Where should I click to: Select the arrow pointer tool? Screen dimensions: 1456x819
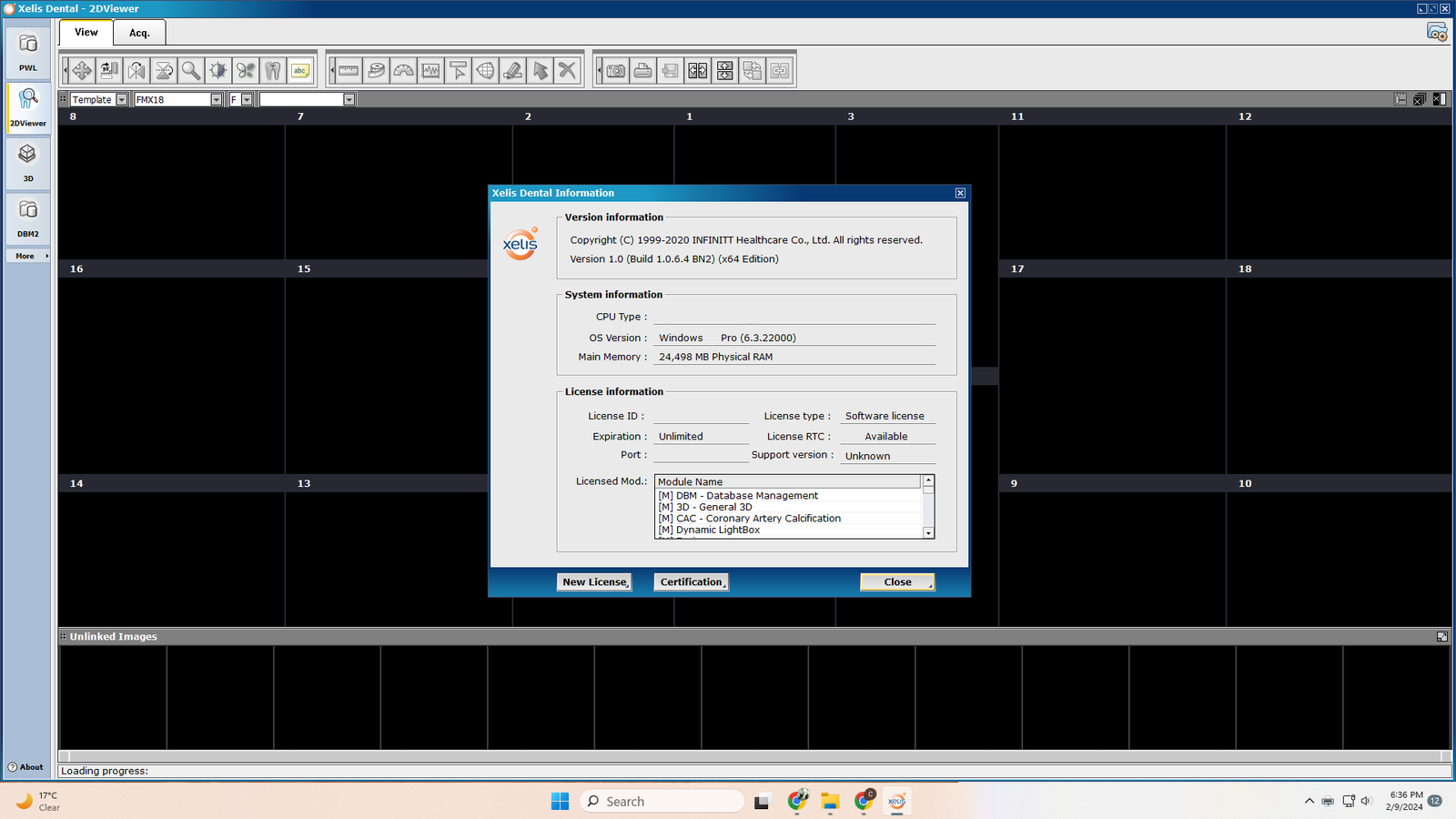point(540,70)
